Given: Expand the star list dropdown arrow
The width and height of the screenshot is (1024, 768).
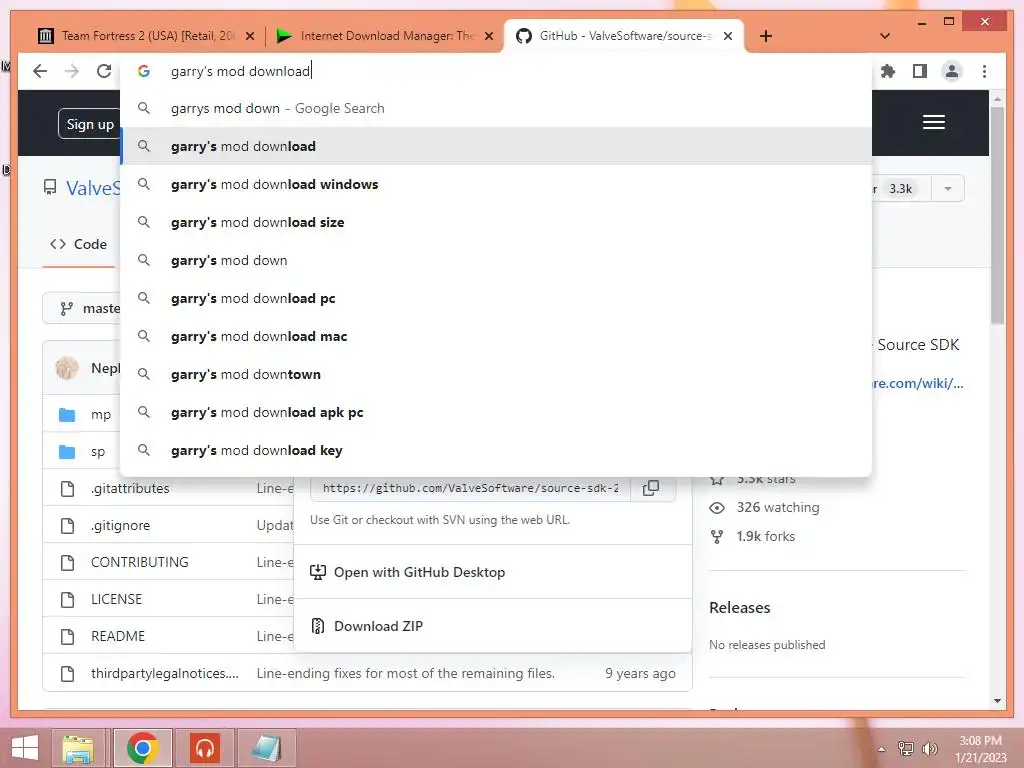Looking at the screenshot, I should click(948, 189).
